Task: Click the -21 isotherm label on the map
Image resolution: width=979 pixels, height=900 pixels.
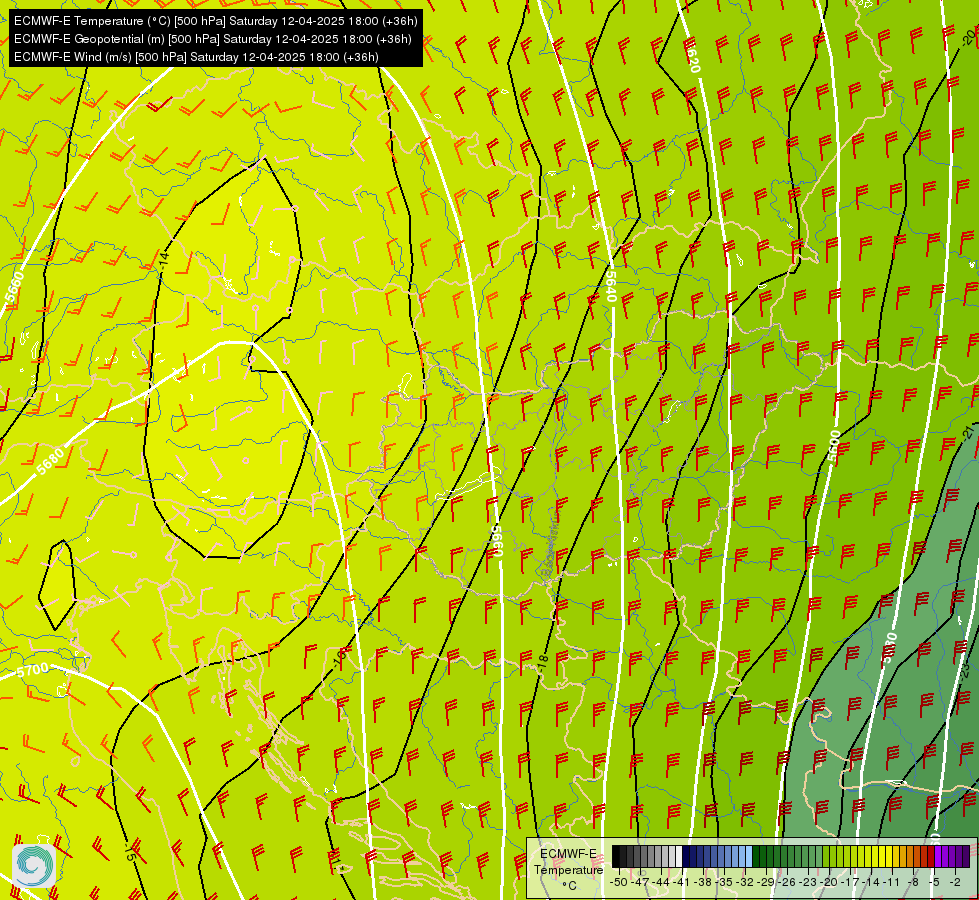Action: [969, 432]
